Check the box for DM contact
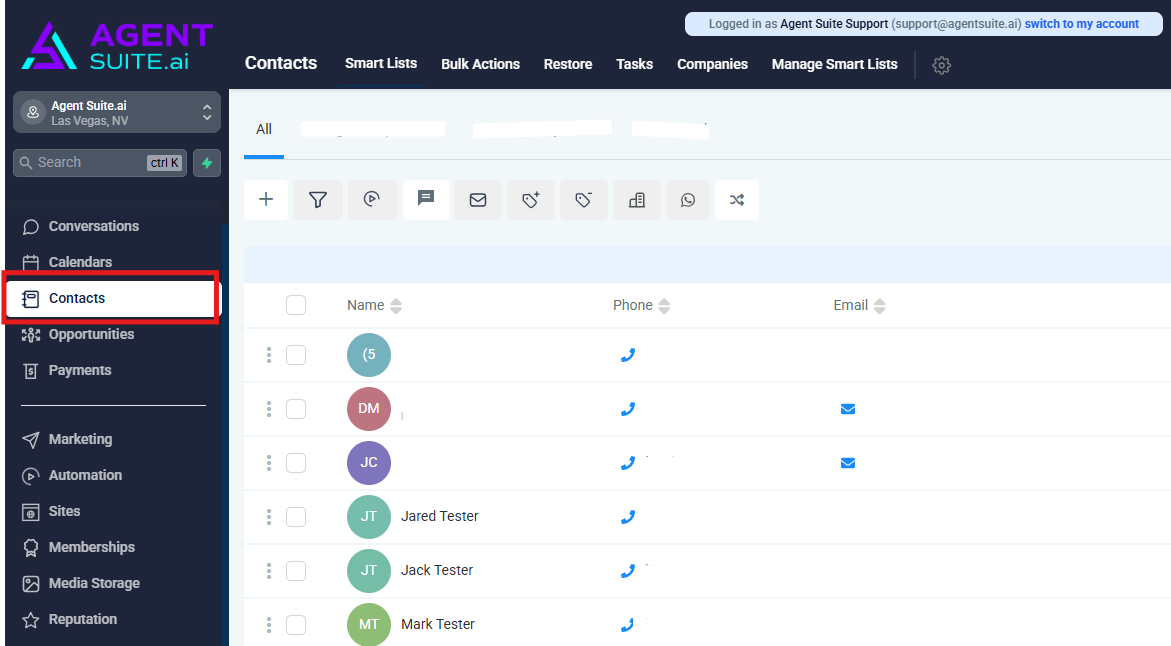 296,409
